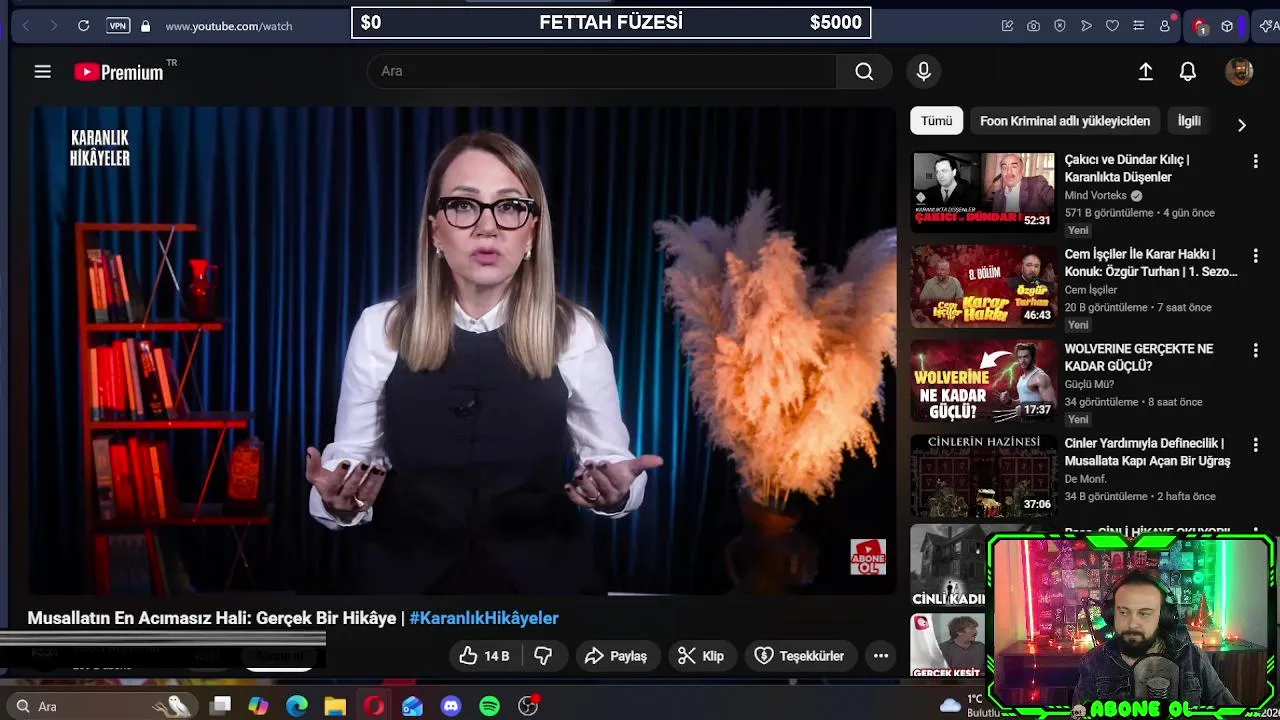Toggle the browser VPN badge

(x=118, y=26)
